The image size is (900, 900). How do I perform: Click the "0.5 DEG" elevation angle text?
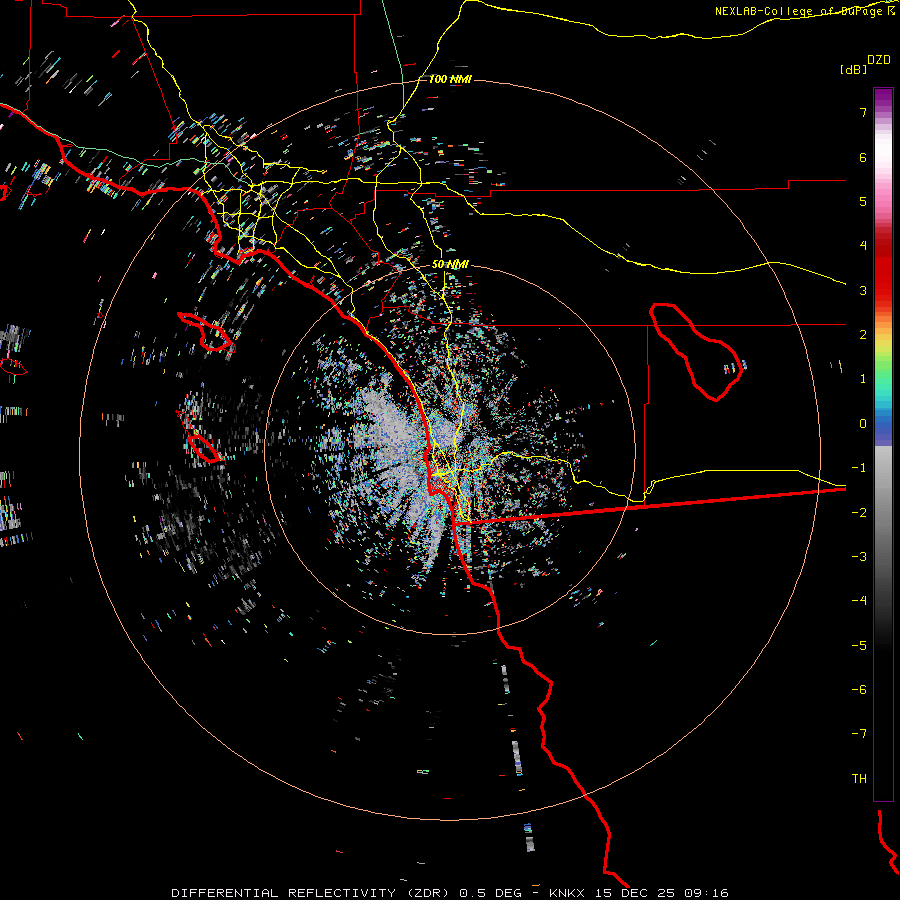pyautogui.click(x=490, y=893)
